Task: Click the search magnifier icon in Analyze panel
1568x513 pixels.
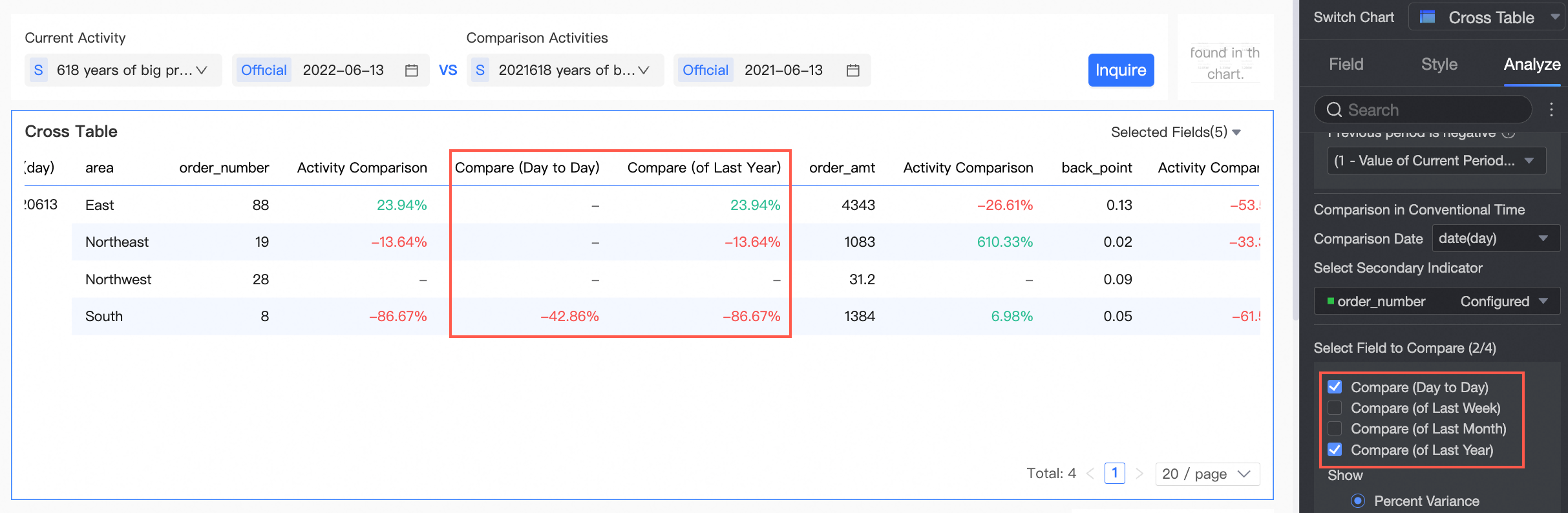Action: [1334, 110]
